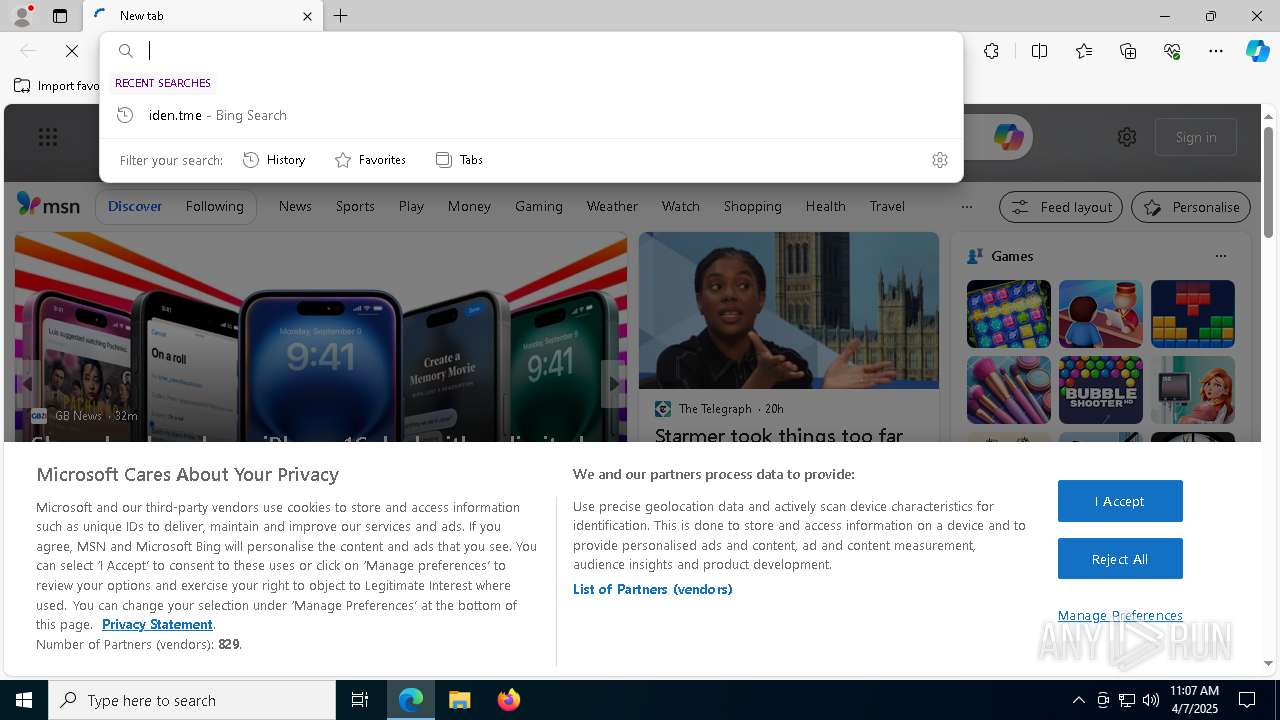Expand more categories ellipsis
Screen dimensions: 1280x720
(966, 207)
